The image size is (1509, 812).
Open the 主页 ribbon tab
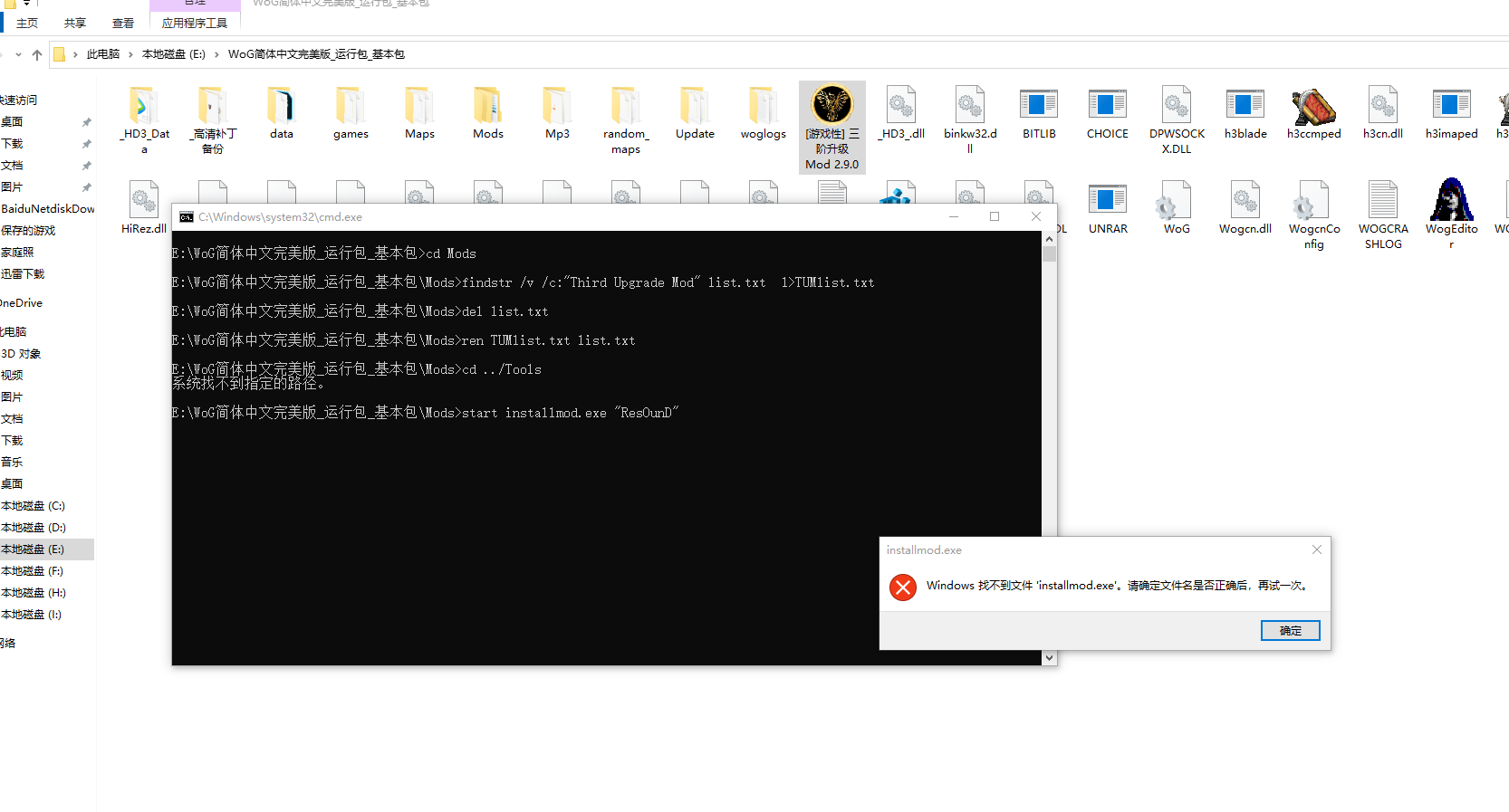[x=27, y=23]
